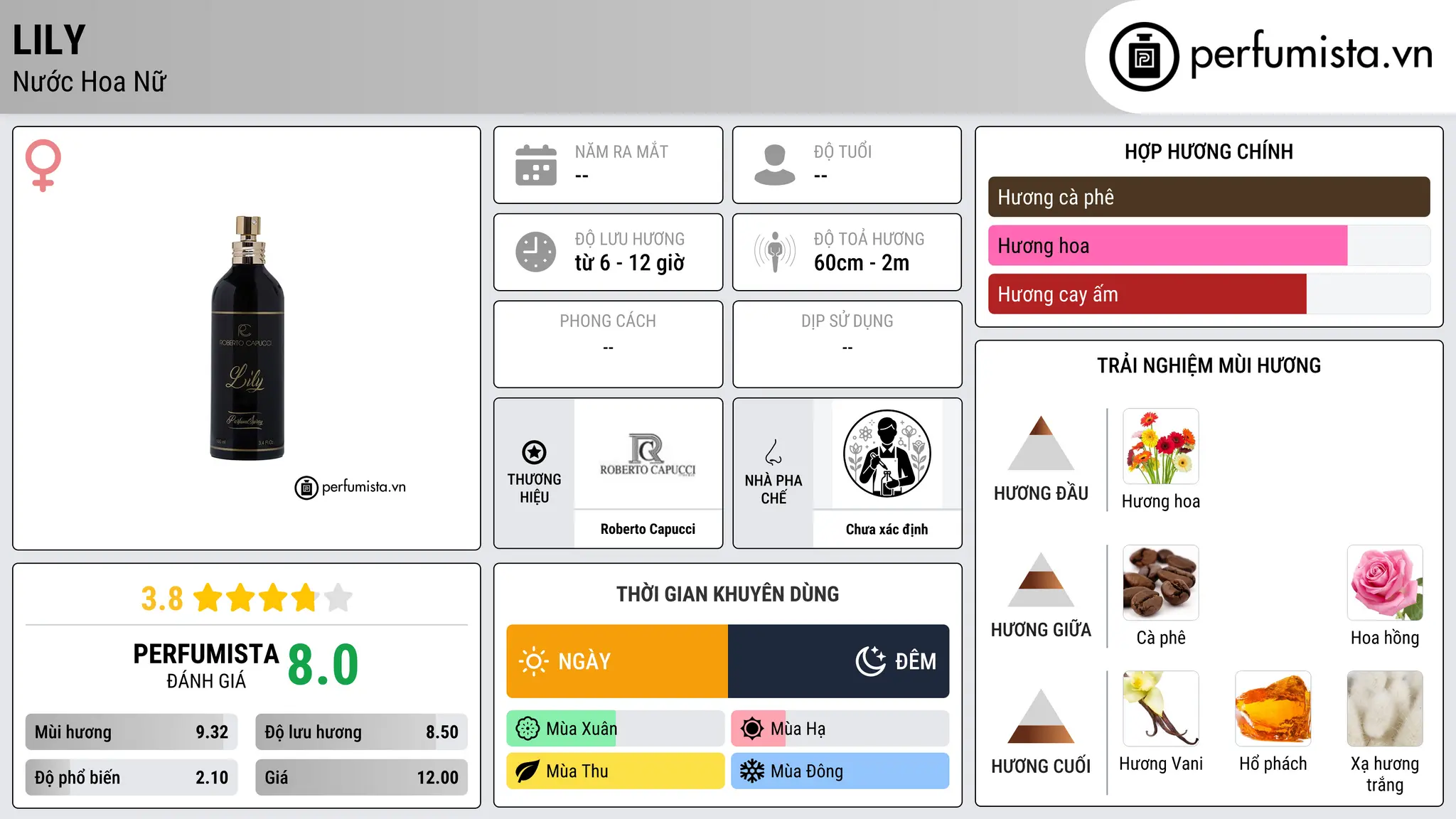
Task: Click the brown Hương cà phê accord bar
Action: [1209, 197]
